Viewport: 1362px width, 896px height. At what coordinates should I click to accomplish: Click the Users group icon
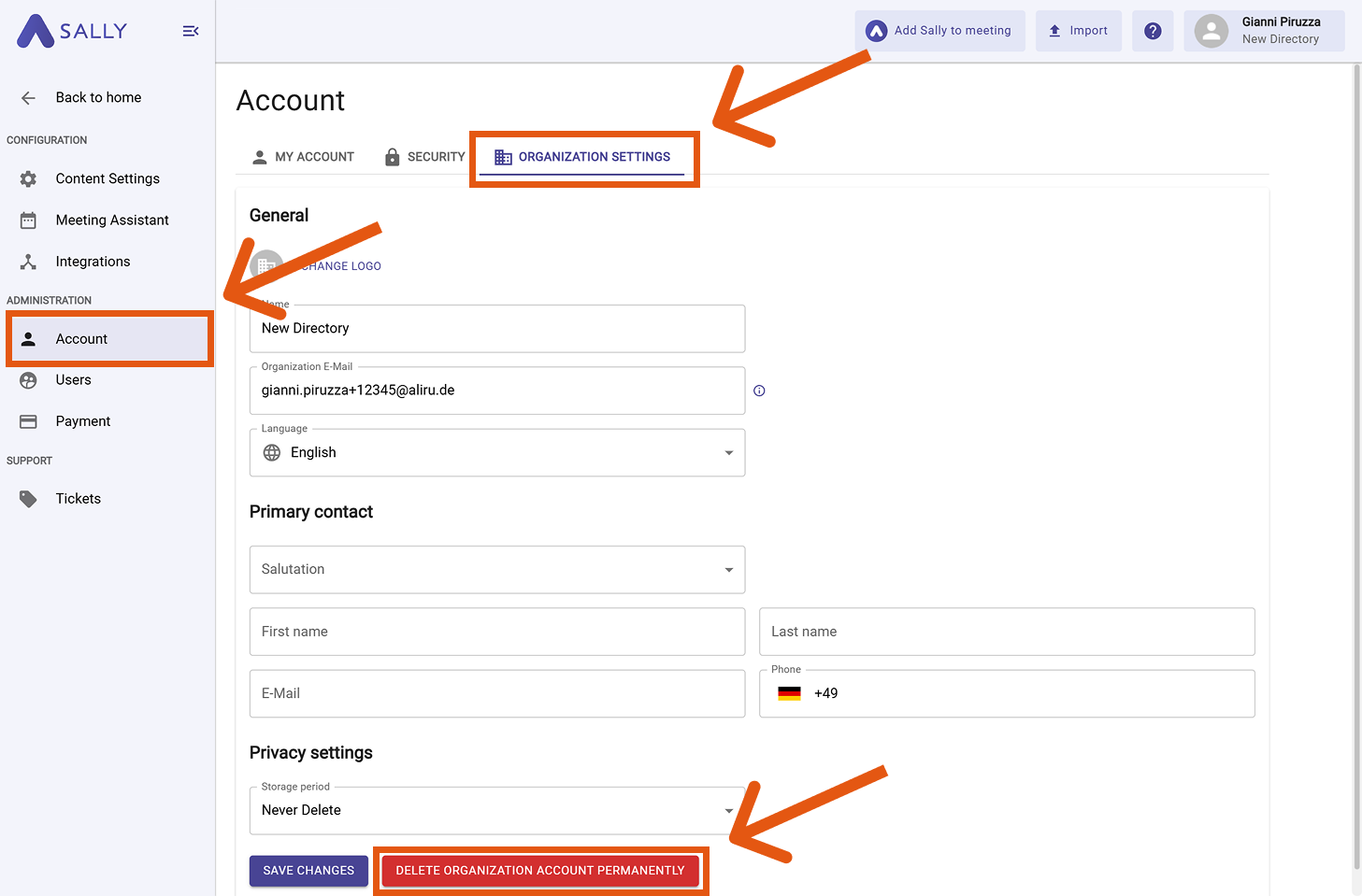pos(28,380)
